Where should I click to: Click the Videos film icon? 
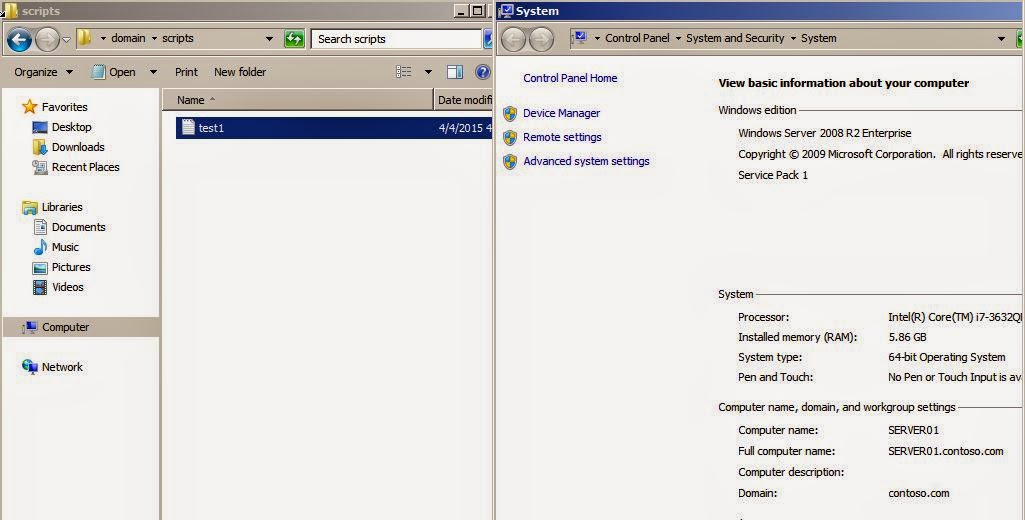(x=40, y=286)
